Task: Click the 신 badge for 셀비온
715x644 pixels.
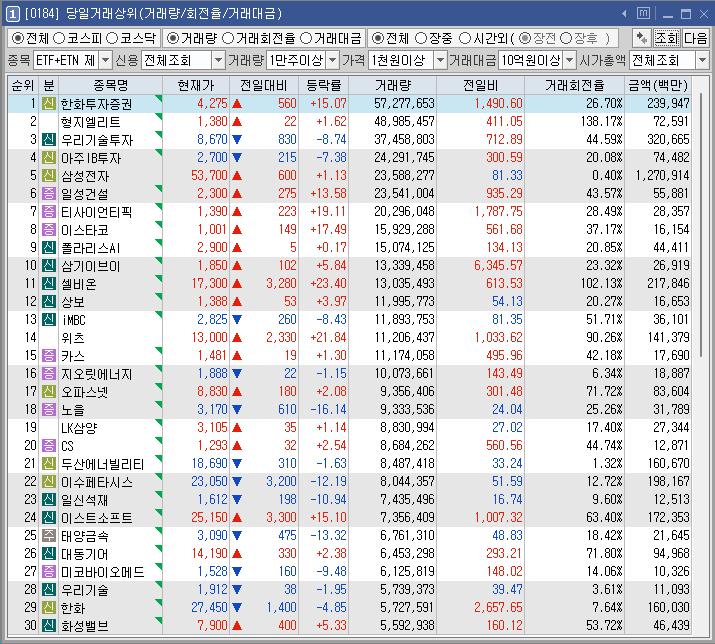Action: (x=49, y=284)
